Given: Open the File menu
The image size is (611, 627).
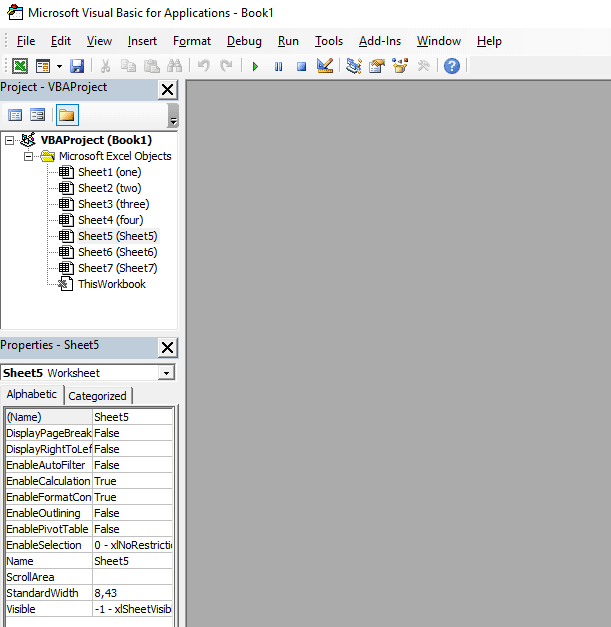Looking at the screenshot, I should pyautogui.click(x=26, y=41).
